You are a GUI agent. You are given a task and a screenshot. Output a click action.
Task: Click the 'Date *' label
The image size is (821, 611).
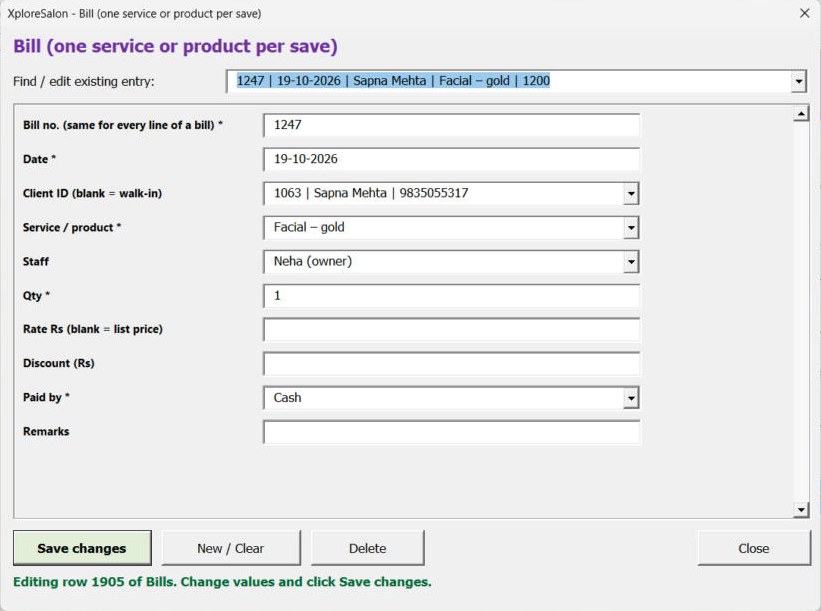click(x=39, y=159)
